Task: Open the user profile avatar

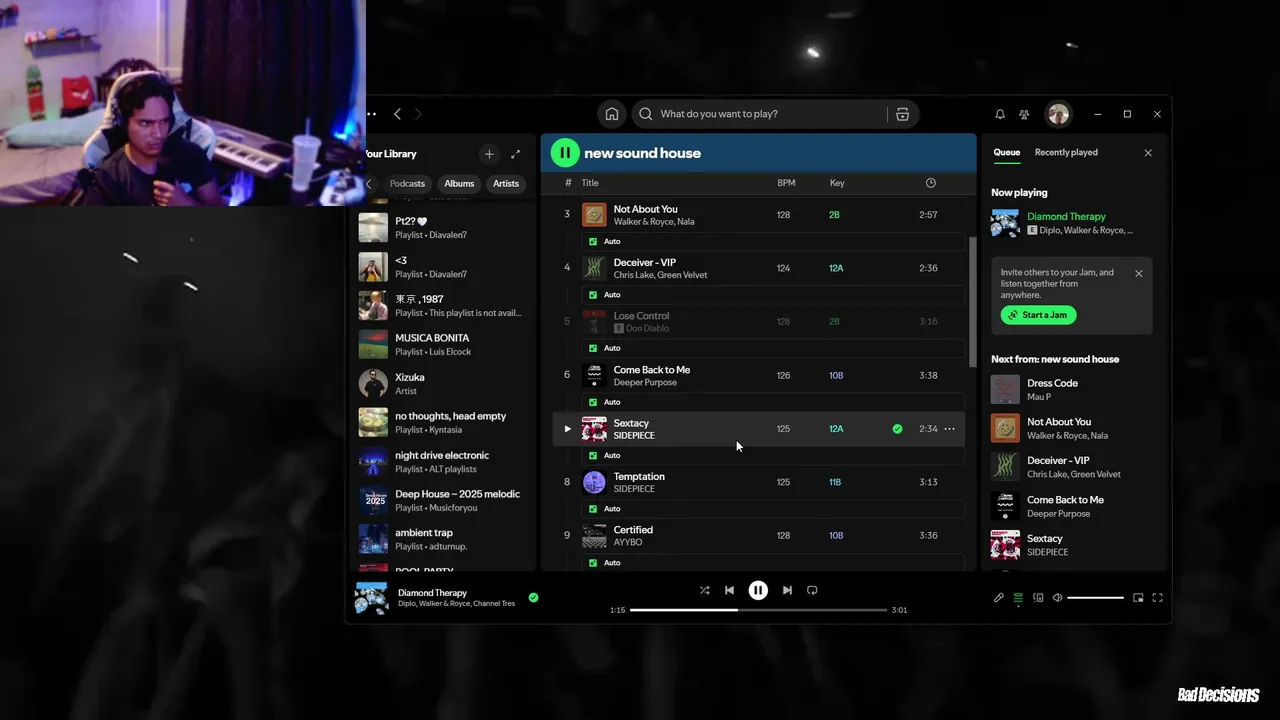Action: [x=1059, y=114]
